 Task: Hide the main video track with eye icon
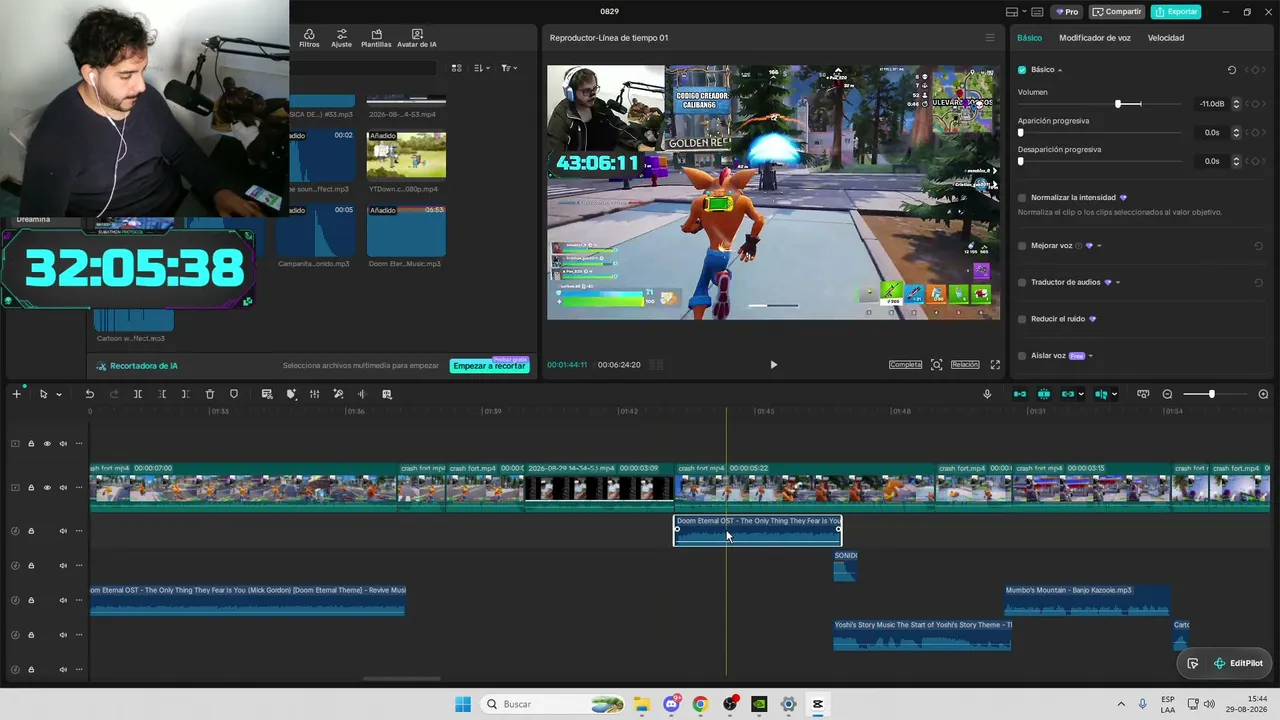(47, 488)
